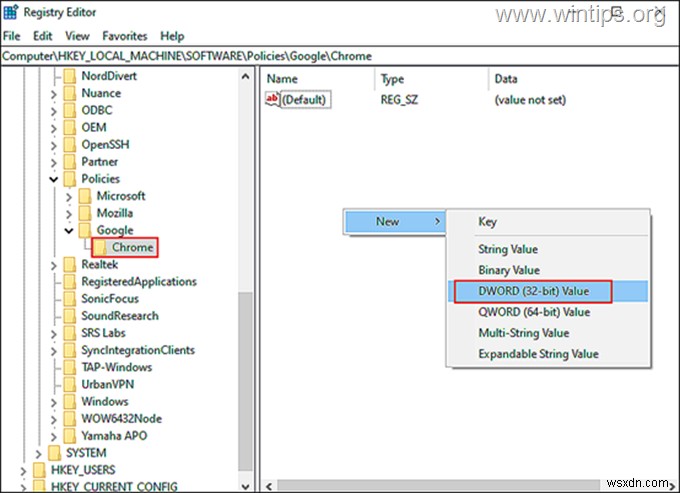Click the SoundResearch folder icon
Viewport: 680px width, 493px height.
(70, 316)
